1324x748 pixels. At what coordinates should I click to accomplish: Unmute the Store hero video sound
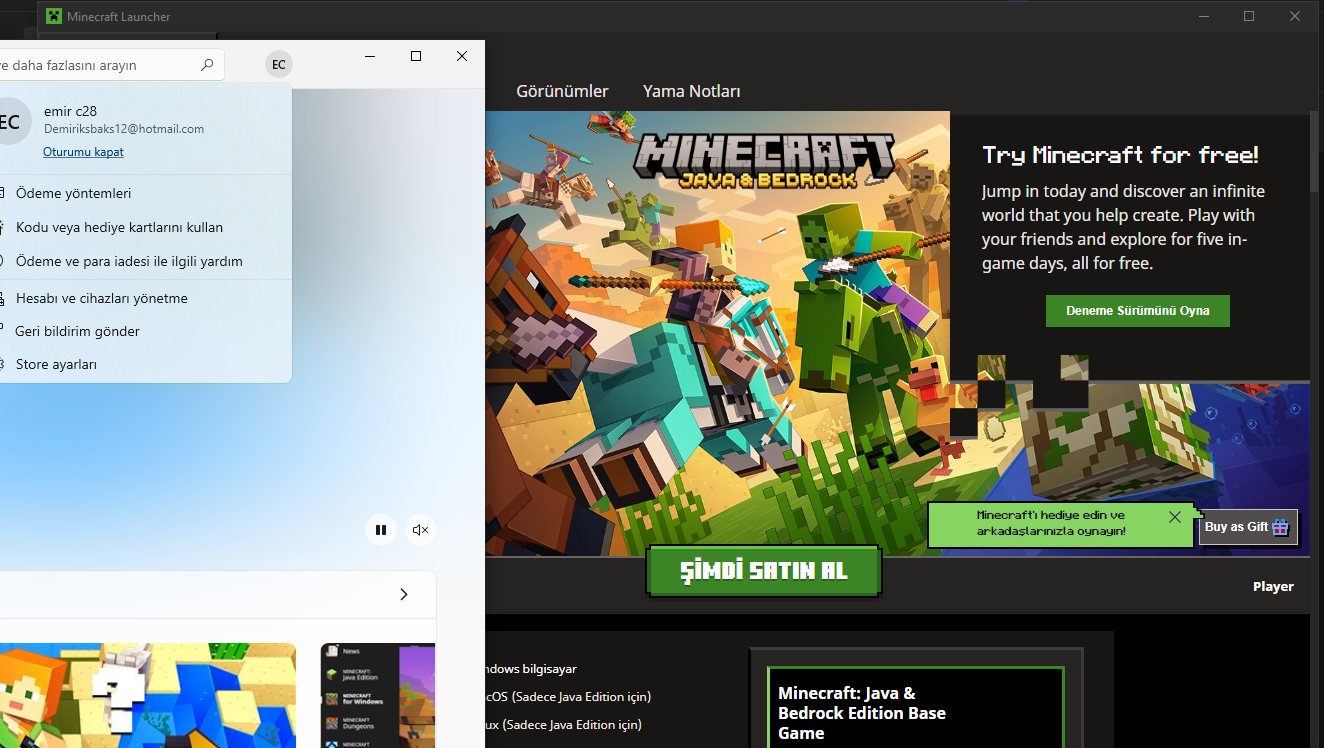421,530
